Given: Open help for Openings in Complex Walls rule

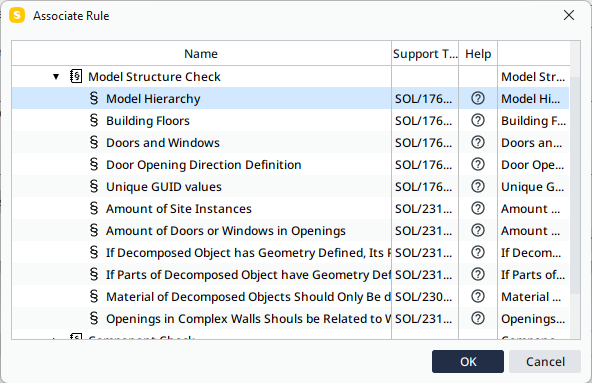Looking at the screenshot, I should click(478, 318).
